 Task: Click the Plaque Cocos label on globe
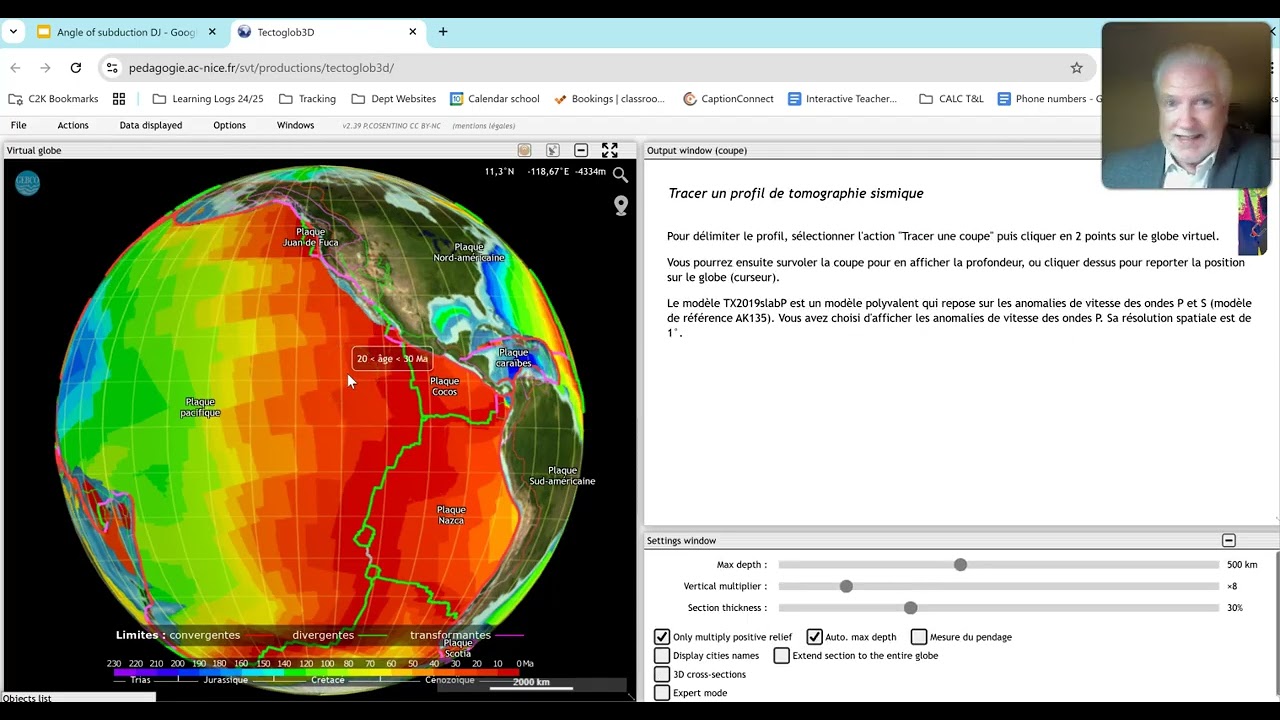pos(444,386)
